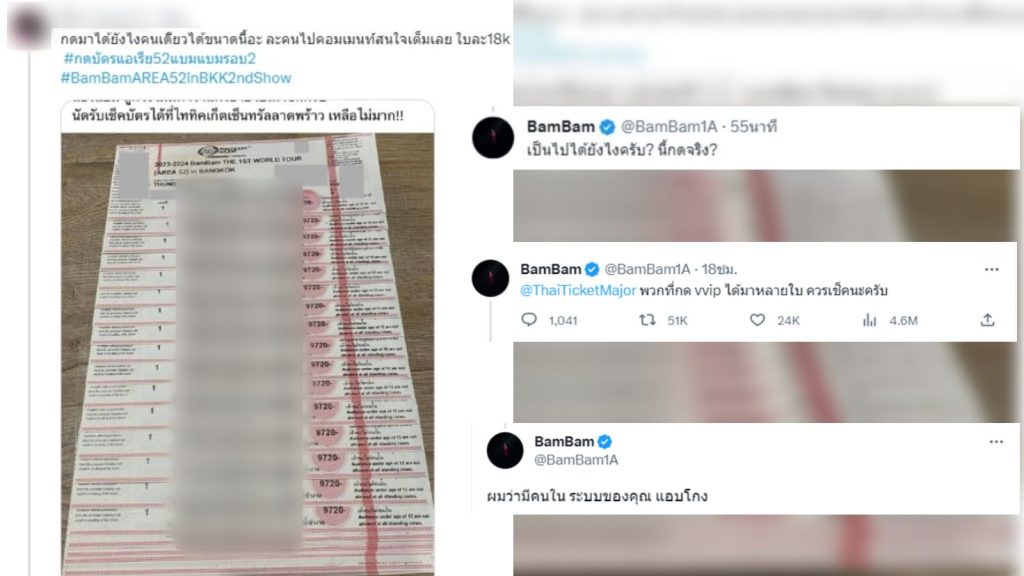Open hashtag #กดบัตรแอเรีย52แบมแบมรอบ2
The image size is (1024, 576).
[159, 59]
